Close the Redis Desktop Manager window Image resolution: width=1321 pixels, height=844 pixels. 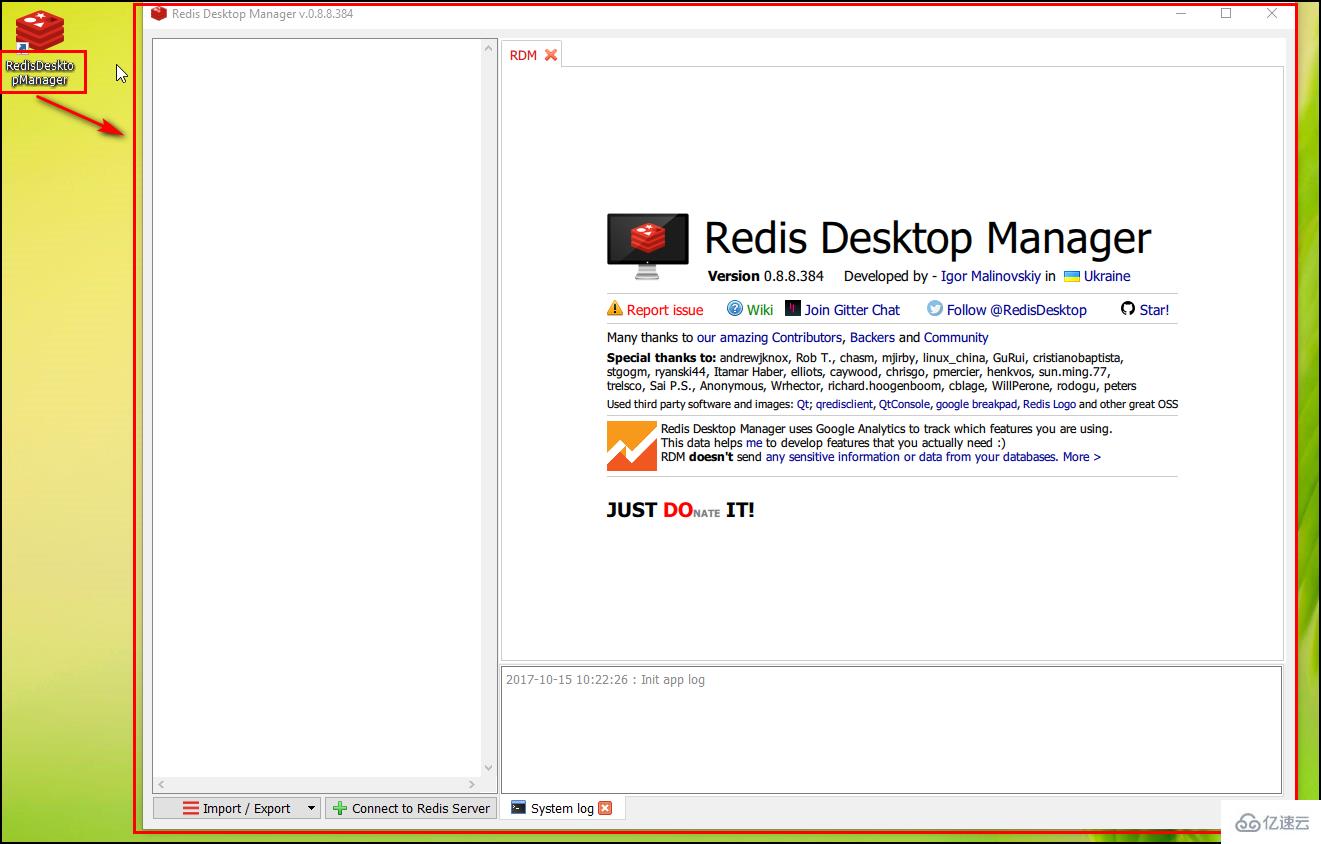pos(1272,14)
